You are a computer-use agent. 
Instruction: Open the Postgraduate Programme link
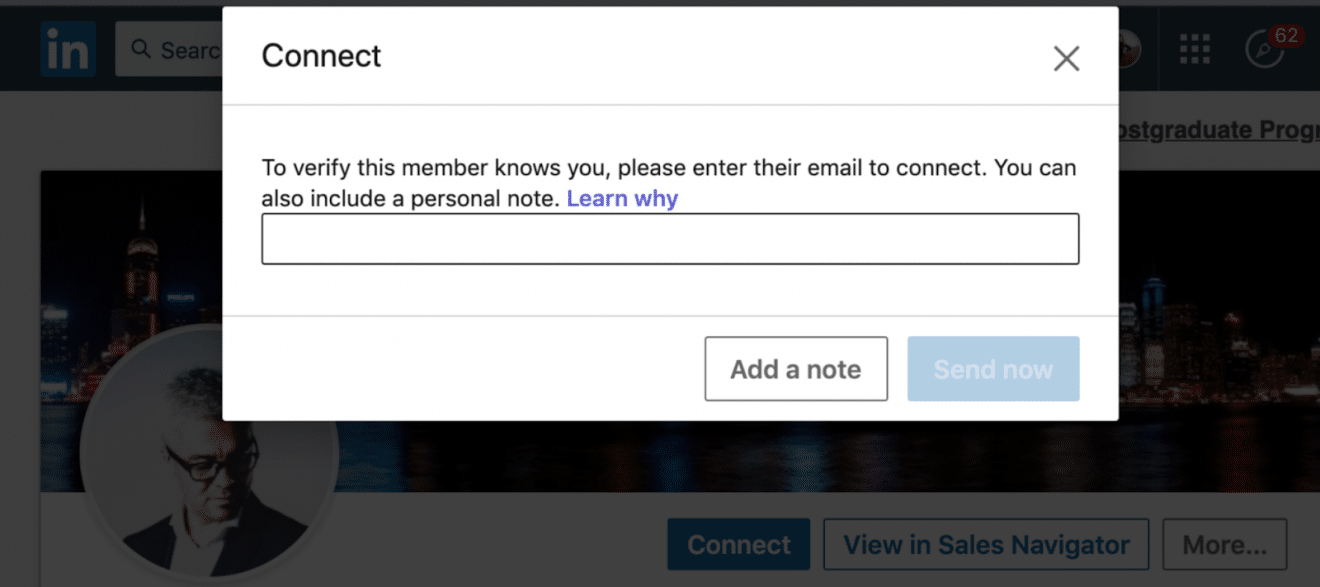coord(1218,130)
